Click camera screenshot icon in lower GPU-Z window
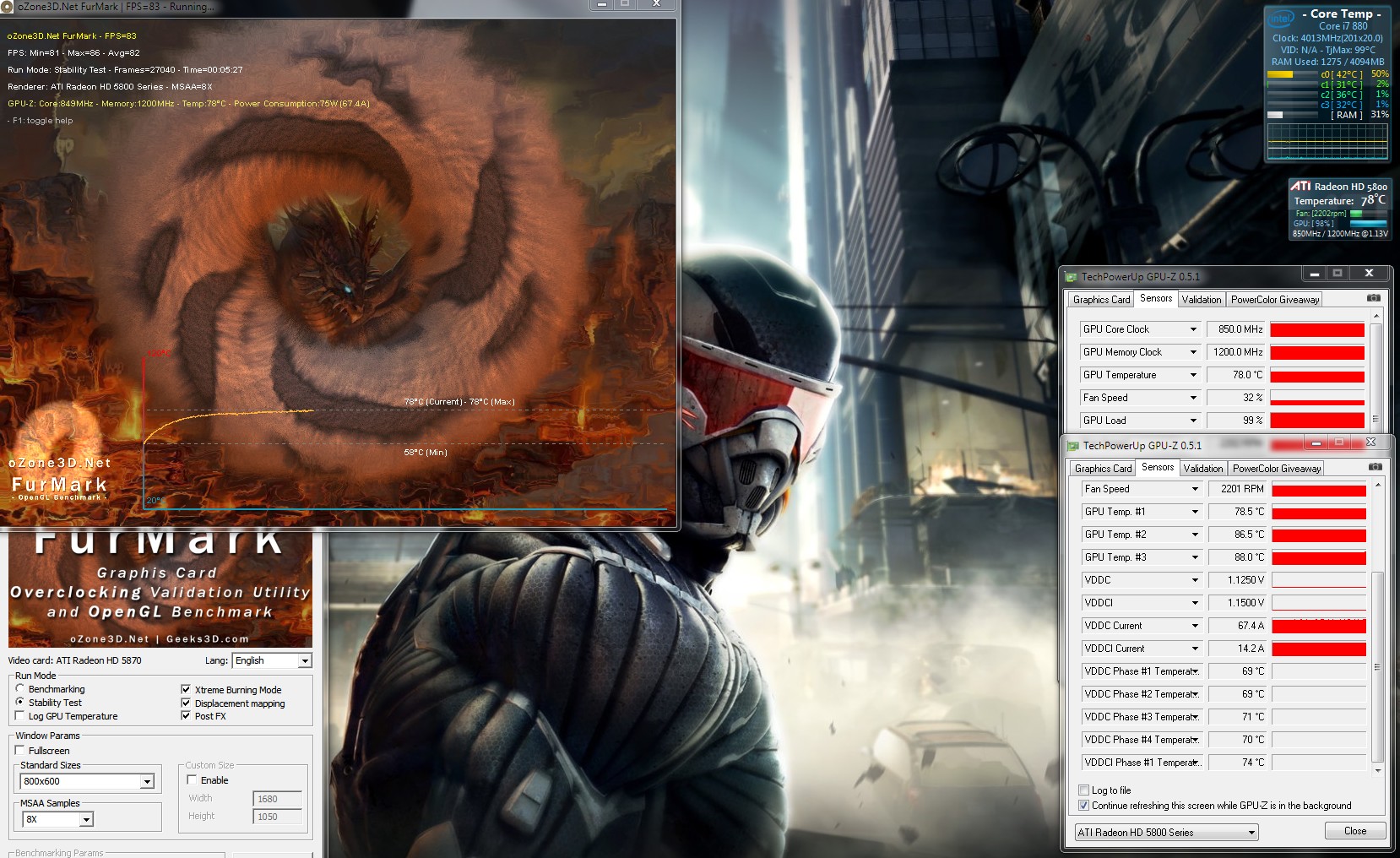Image resolution: width=1400 pixels, height=858 pixels. [x=1376, y=467]
